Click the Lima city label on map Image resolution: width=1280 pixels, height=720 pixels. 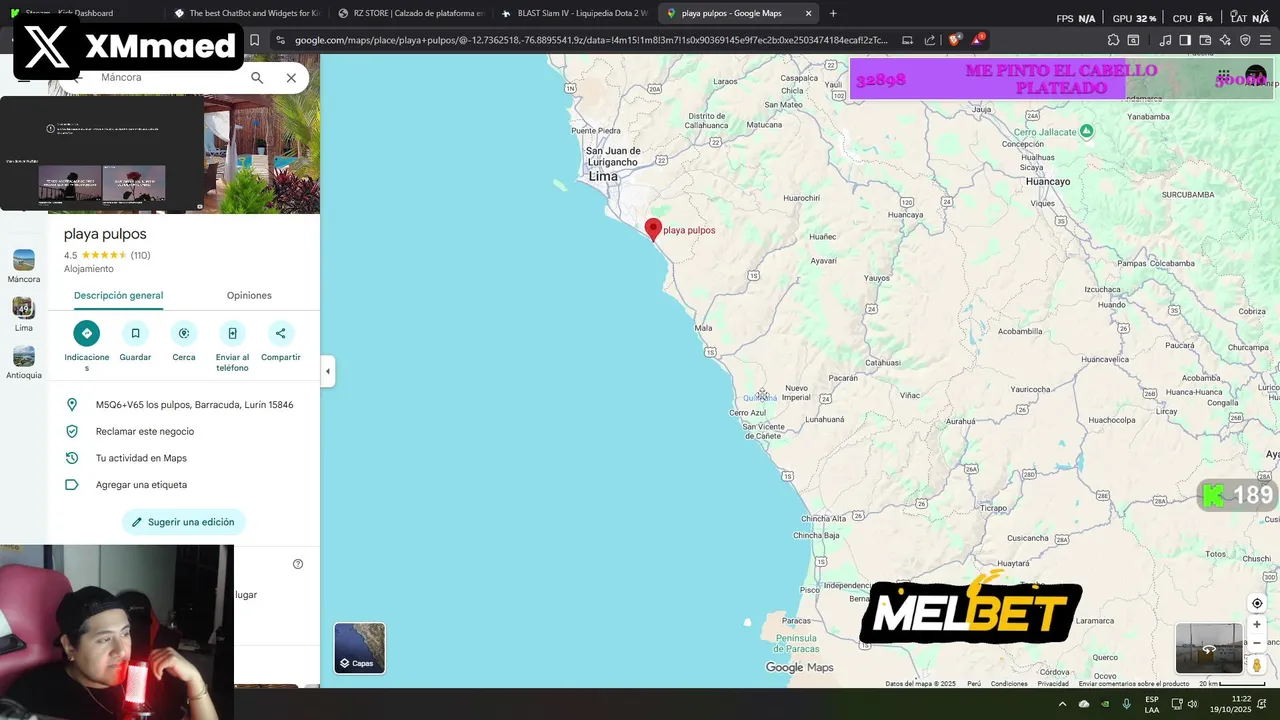(603, 176)
